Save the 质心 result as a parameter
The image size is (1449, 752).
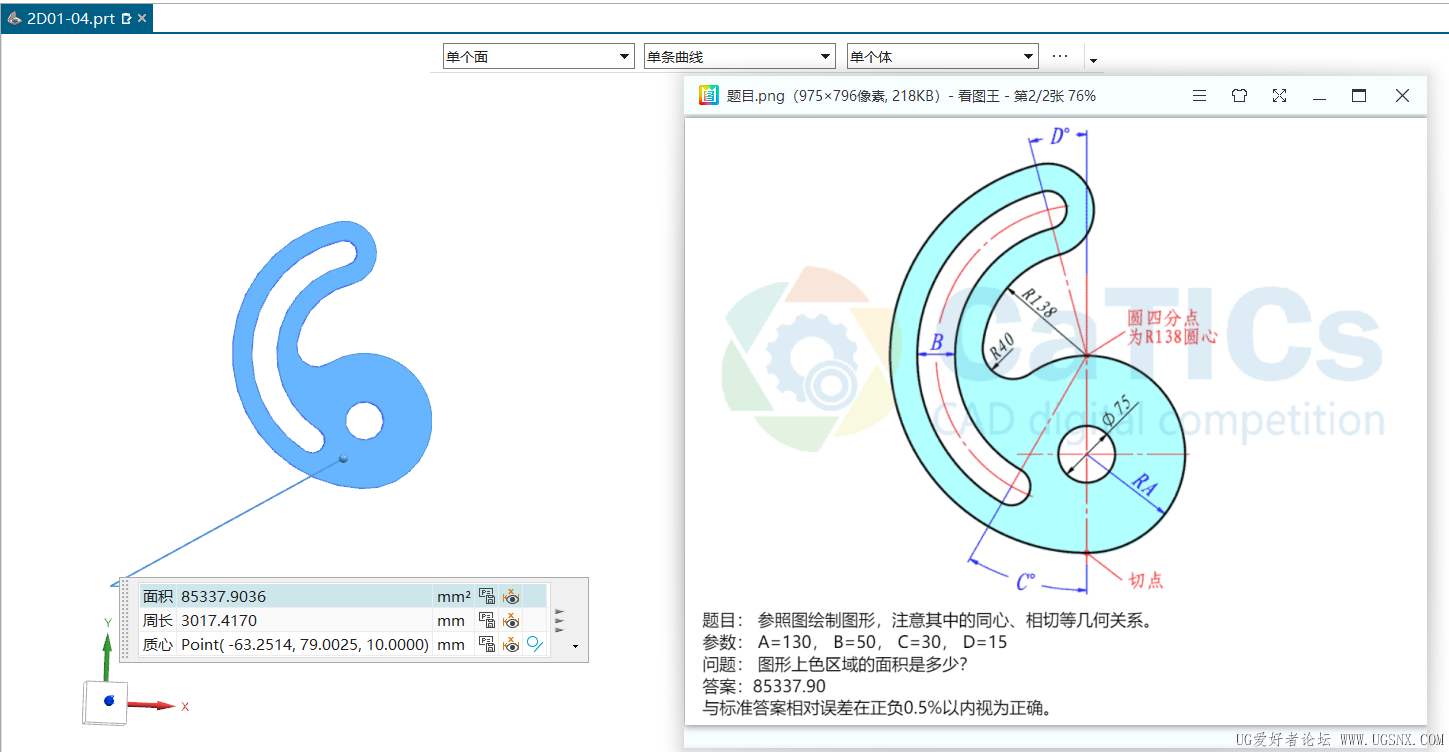tap(487, 644)
